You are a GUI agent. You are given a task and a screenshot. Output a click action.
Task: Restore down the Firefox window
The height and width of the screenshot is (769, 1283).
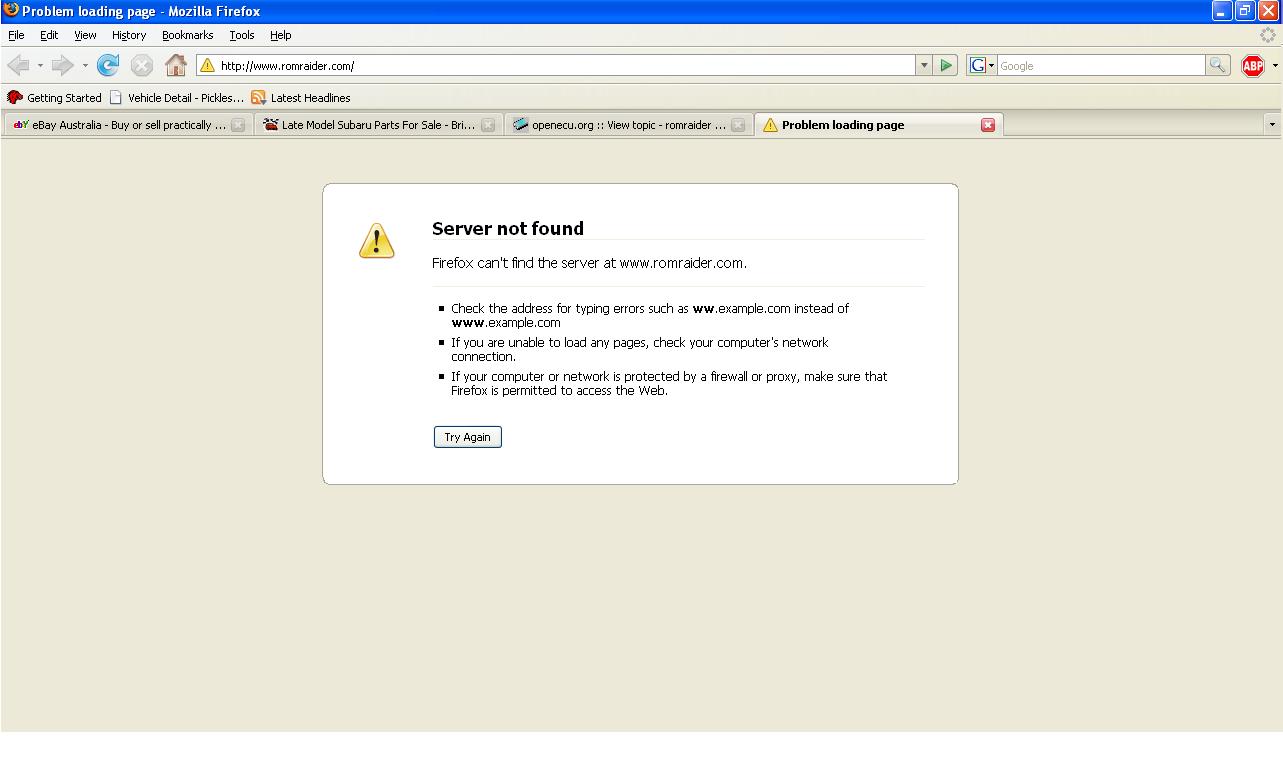point(1245,11)
